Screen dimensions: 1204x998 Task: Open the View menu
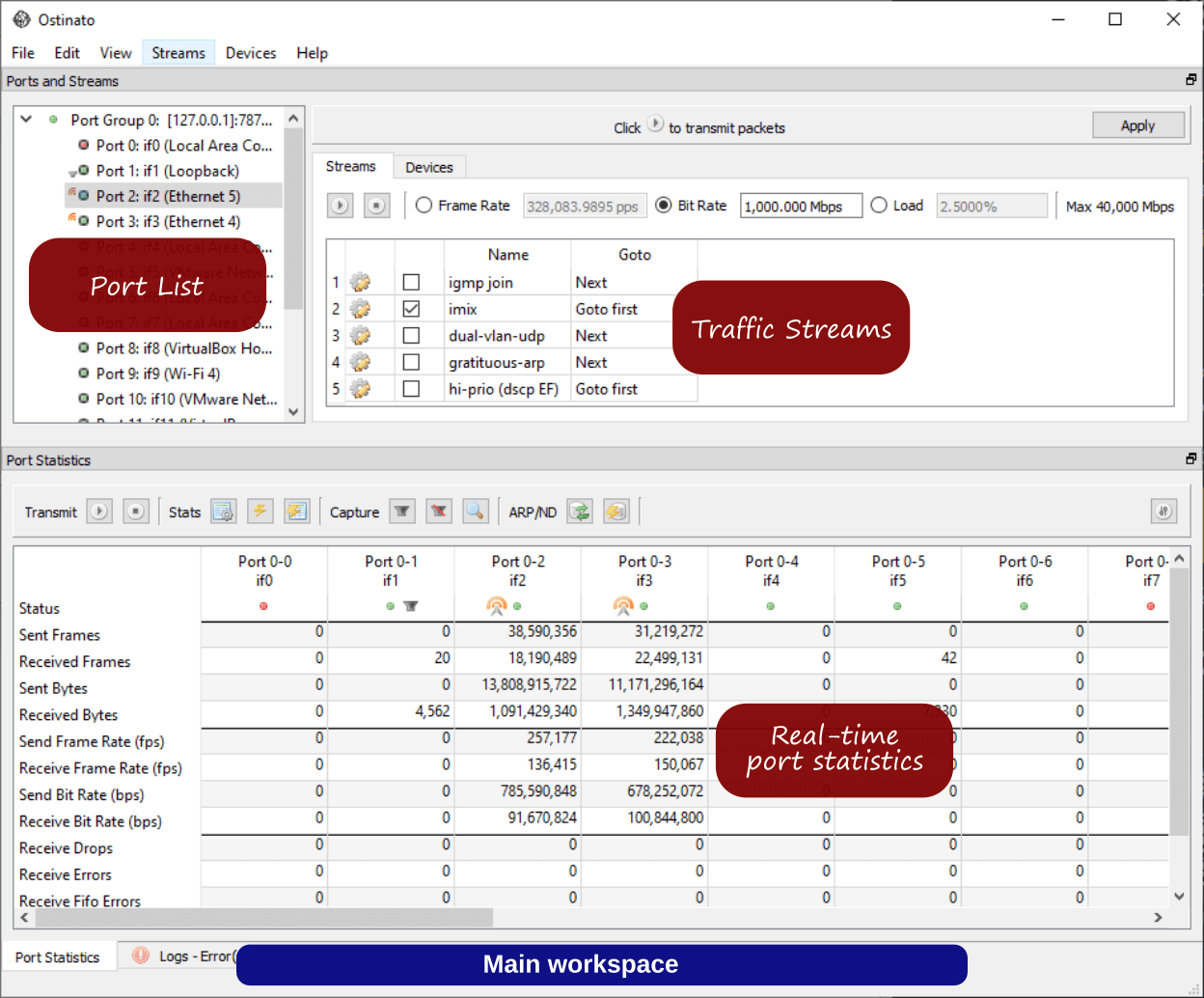[x=116, y=53]
